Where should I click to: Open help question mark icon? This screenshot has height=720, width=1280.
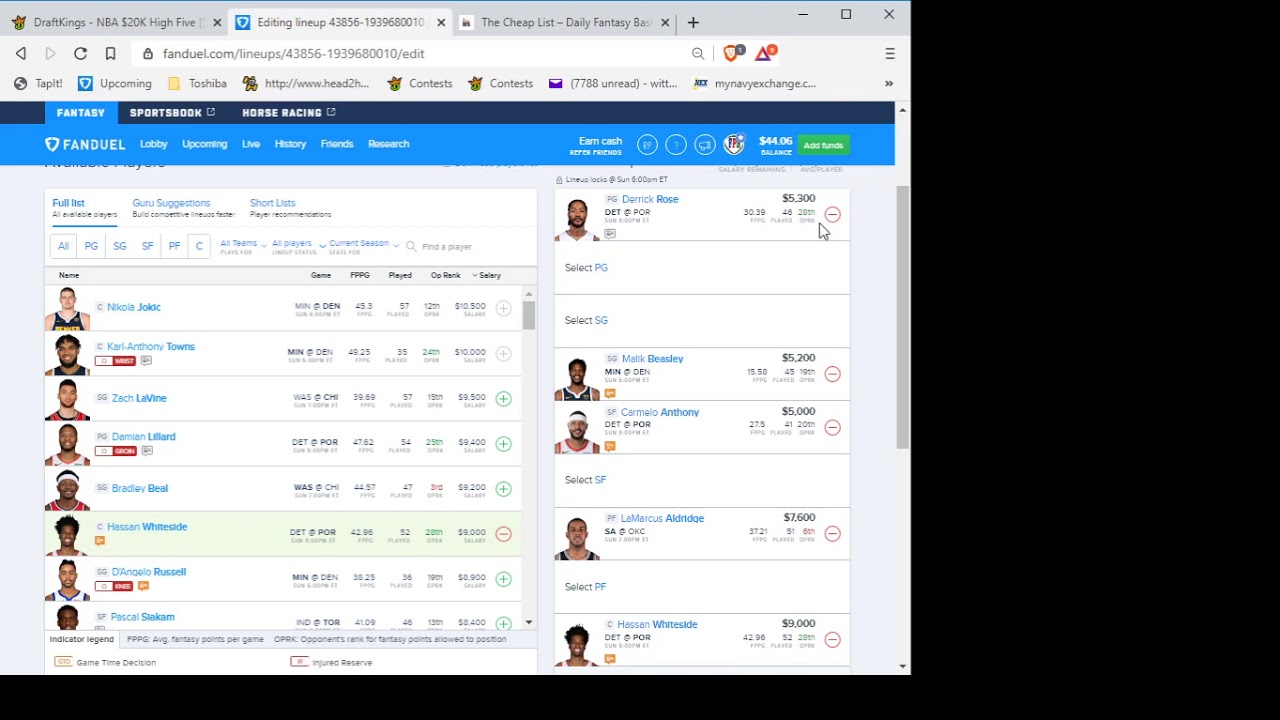(x=676, y=145)
